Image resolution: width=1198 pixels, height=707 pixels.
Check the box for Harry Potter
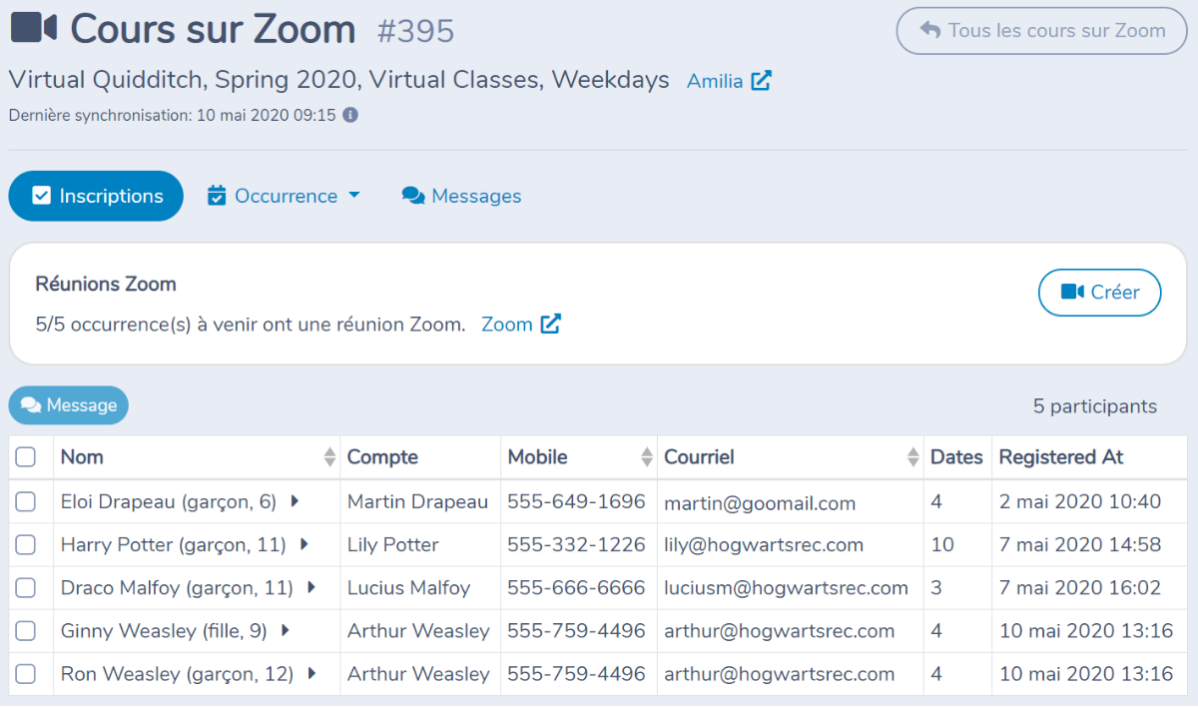pyautogui.click(x=26, y=544)
